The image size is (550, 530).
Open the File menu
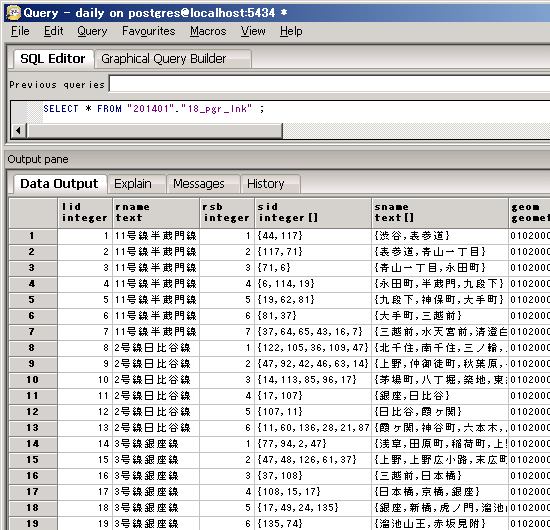(x=20, y=31)
